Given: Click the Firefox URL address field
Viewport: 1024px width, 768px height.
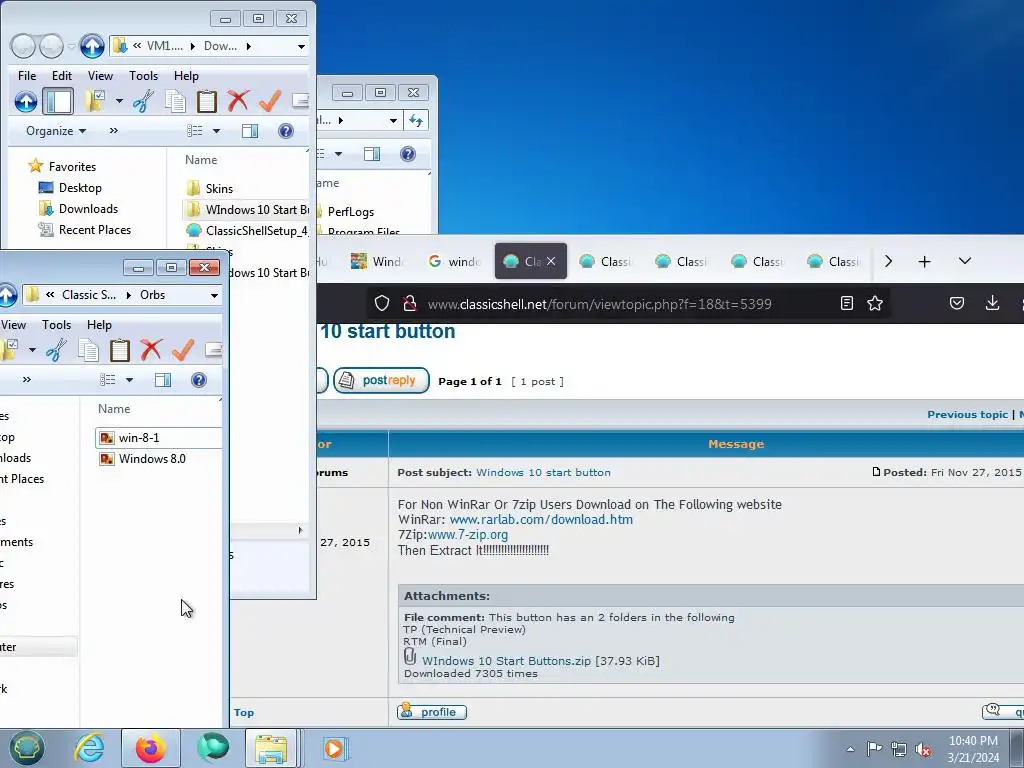Looking at the screenshot, I should point(599,304).
